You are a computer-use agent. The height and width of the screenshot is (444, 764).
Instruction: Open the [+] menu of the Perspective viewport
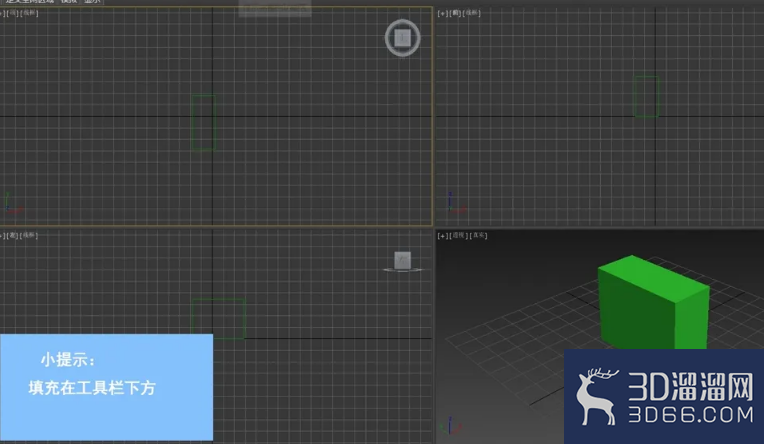442,236
